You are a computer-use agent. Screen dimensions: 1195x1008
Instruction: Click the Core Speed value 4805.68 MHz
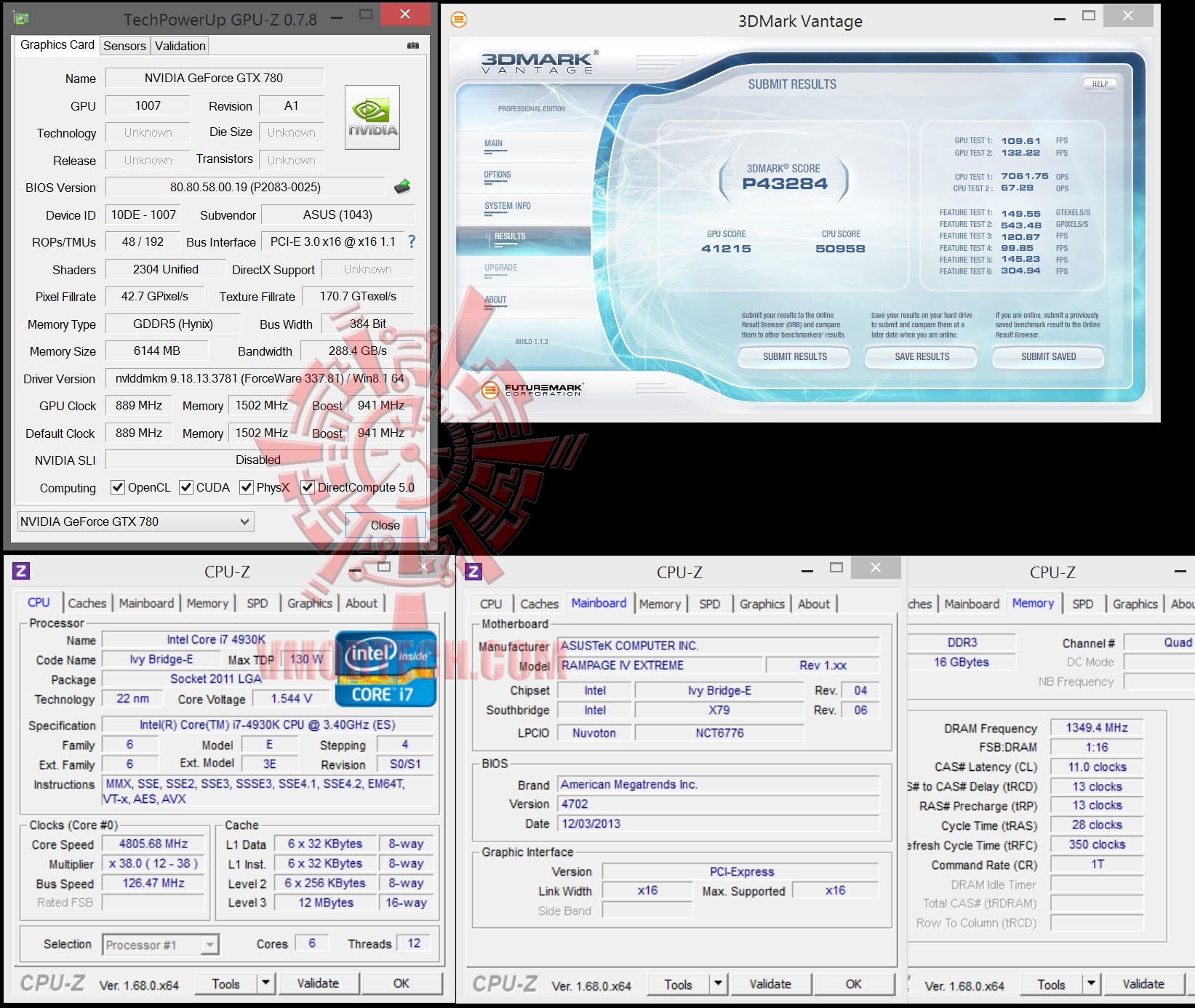(153, 844)
